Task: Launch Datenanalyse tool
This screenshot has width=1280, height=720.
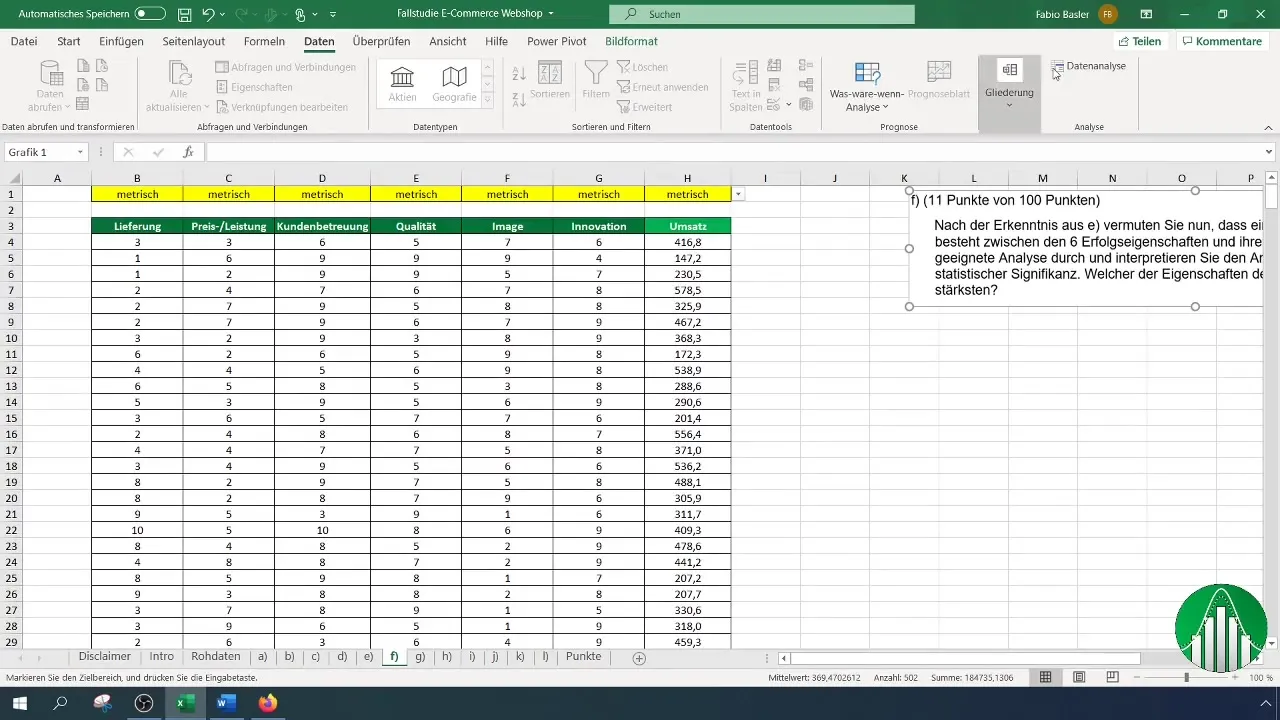Action: pyautogui.click(x=1089, y=66)
